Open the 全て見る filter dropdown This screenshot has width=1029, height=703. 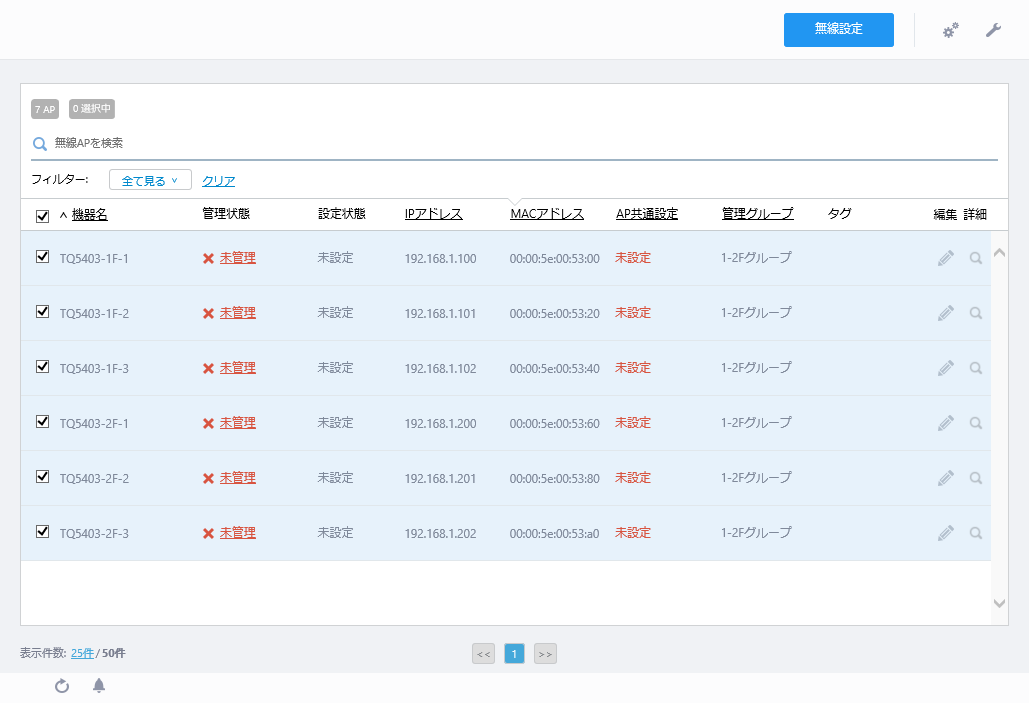pos(150,180)
